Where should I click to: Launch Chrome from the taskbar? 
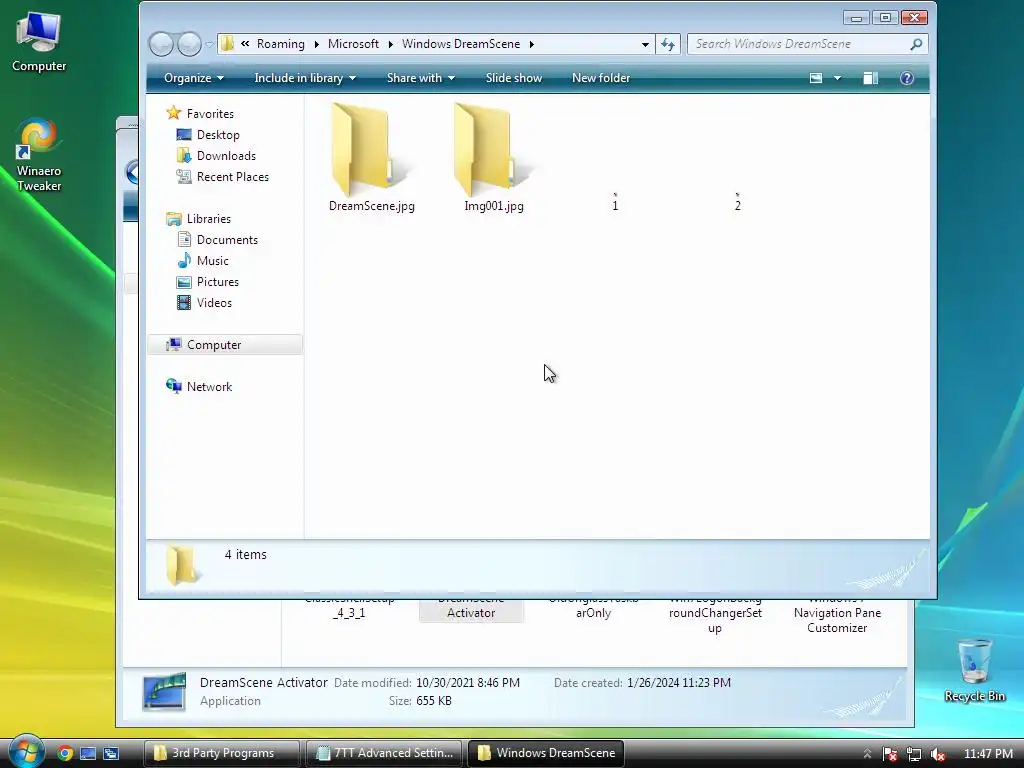coord(64,753)
